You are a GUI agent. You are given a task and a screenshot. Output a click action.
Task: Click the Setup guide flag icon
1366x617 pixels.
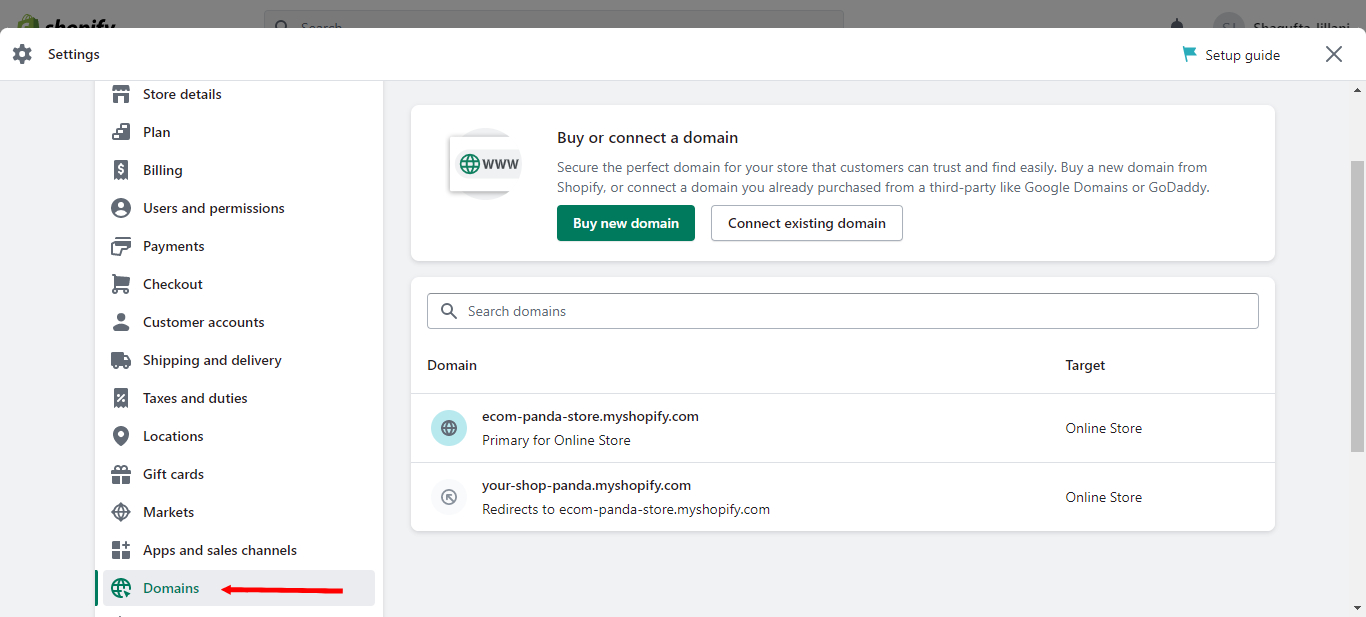click(1189, 54)
